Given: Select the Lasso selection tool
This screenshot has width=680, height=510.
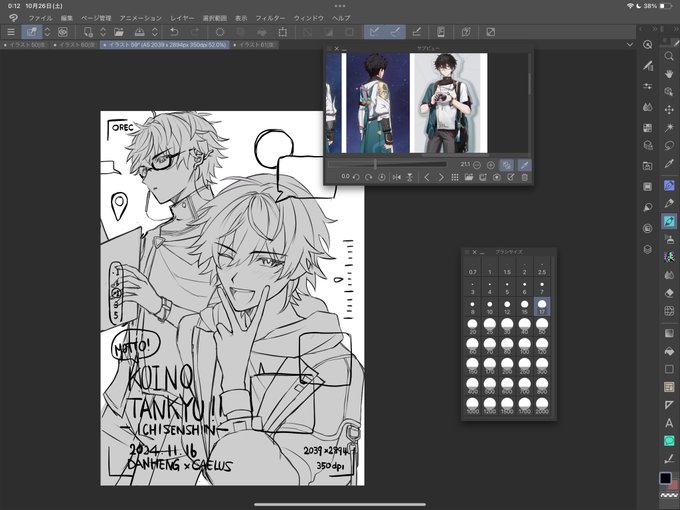Looking at the screenshot, I should [669, 145].
